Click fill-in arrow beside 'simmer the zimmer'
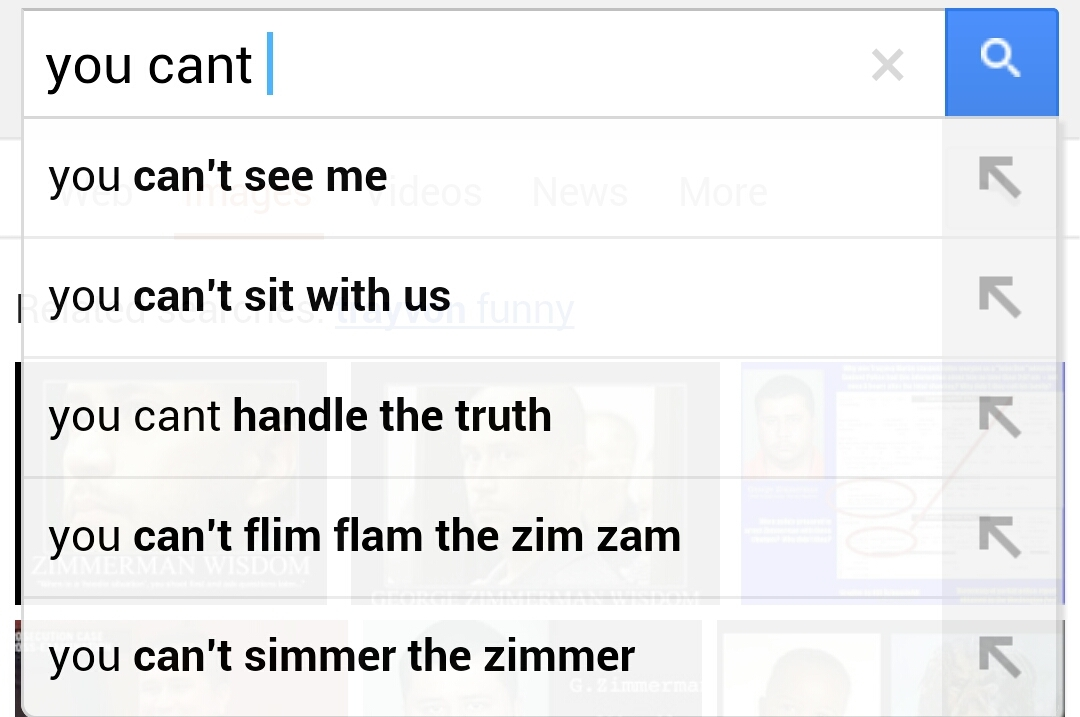 [999, 657]
